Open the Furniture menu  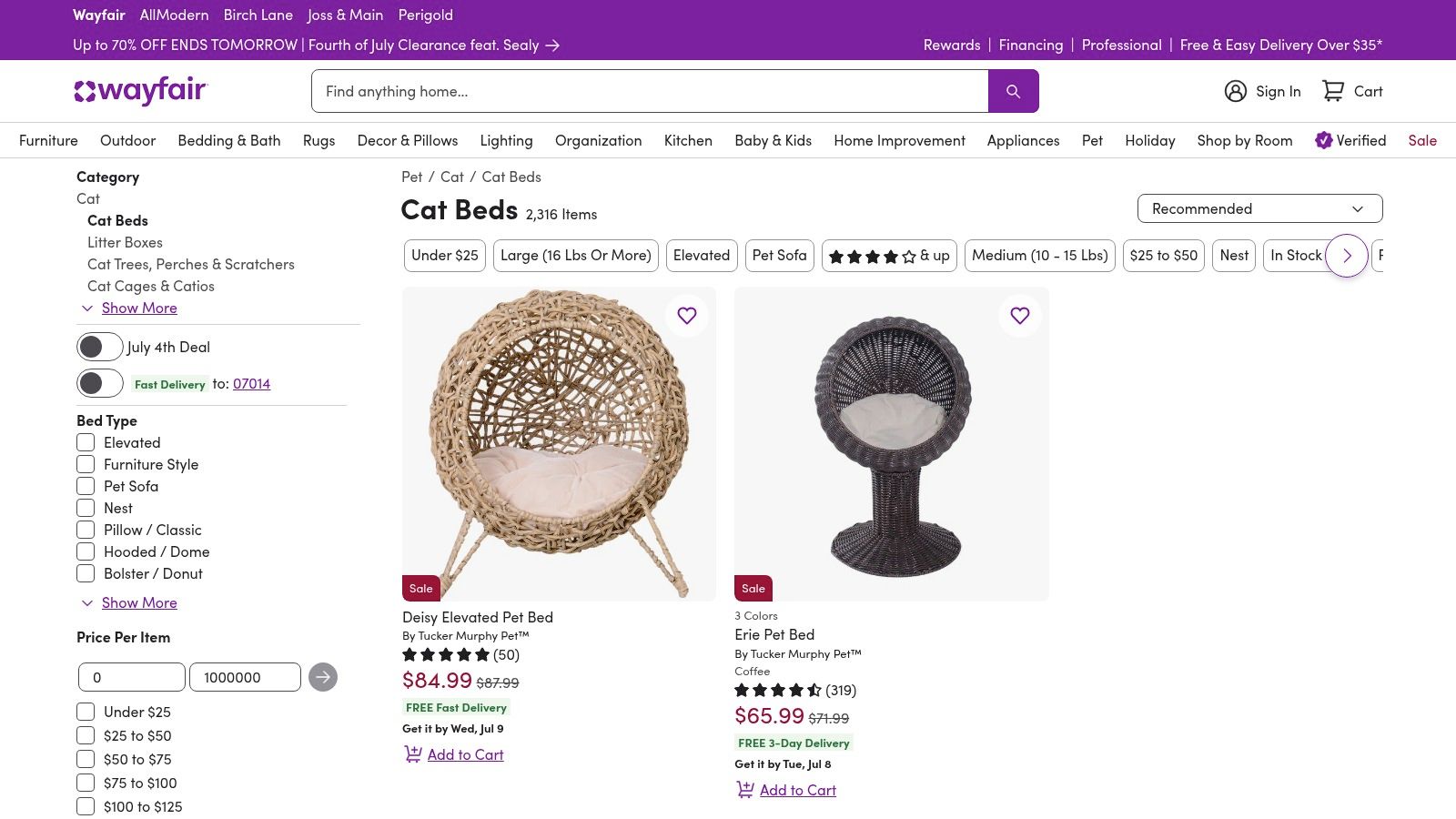pos(48,140)
